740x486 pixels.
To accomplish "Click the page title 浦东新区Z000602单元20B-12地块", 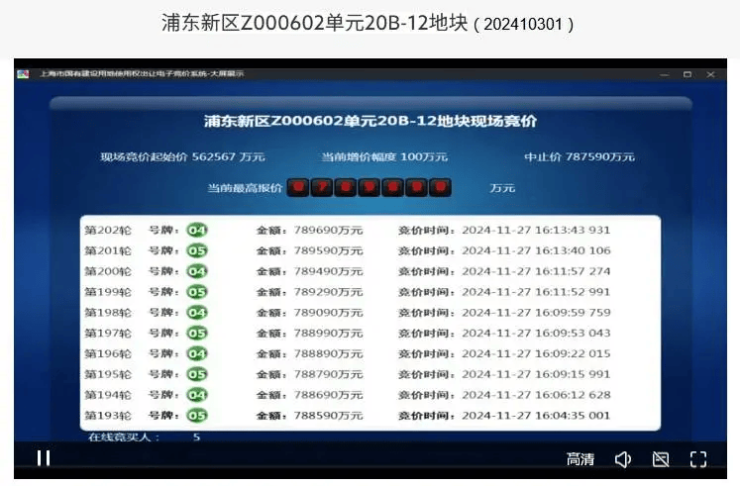I will [314, 23].
